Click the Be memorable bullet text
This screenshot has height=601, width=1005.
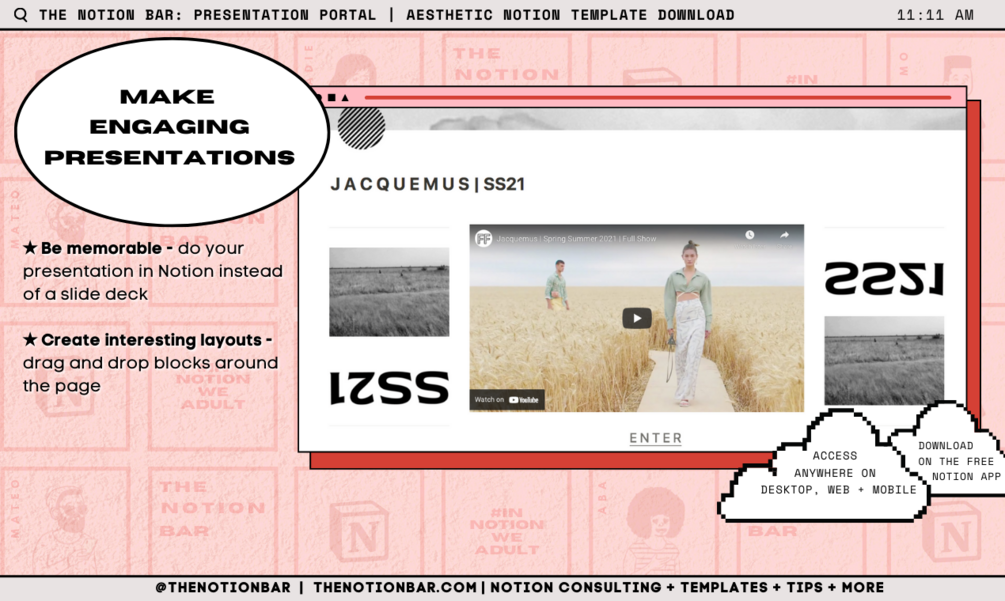pyautogui.click(x=153, y=271)
